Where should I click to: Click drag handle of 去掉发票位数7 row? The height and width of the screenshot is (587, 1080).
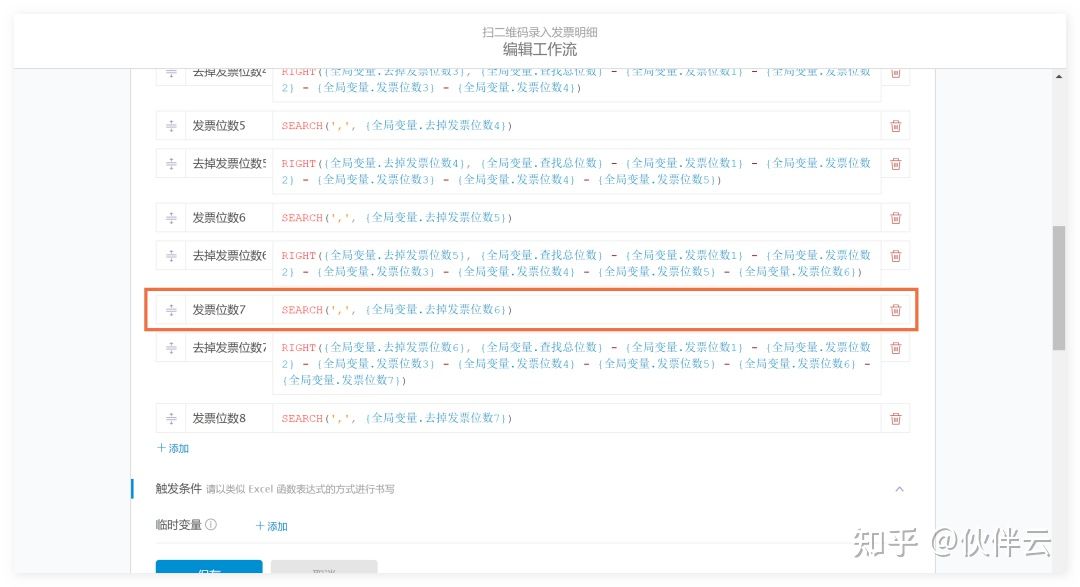[x=171, y=348]
